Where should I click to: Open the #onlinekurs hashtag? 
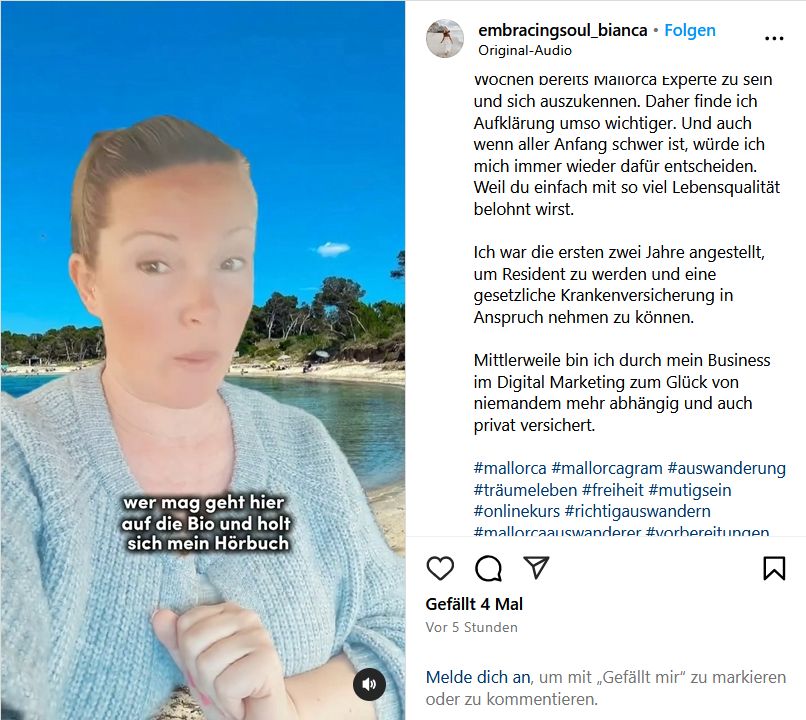point(517,511)
